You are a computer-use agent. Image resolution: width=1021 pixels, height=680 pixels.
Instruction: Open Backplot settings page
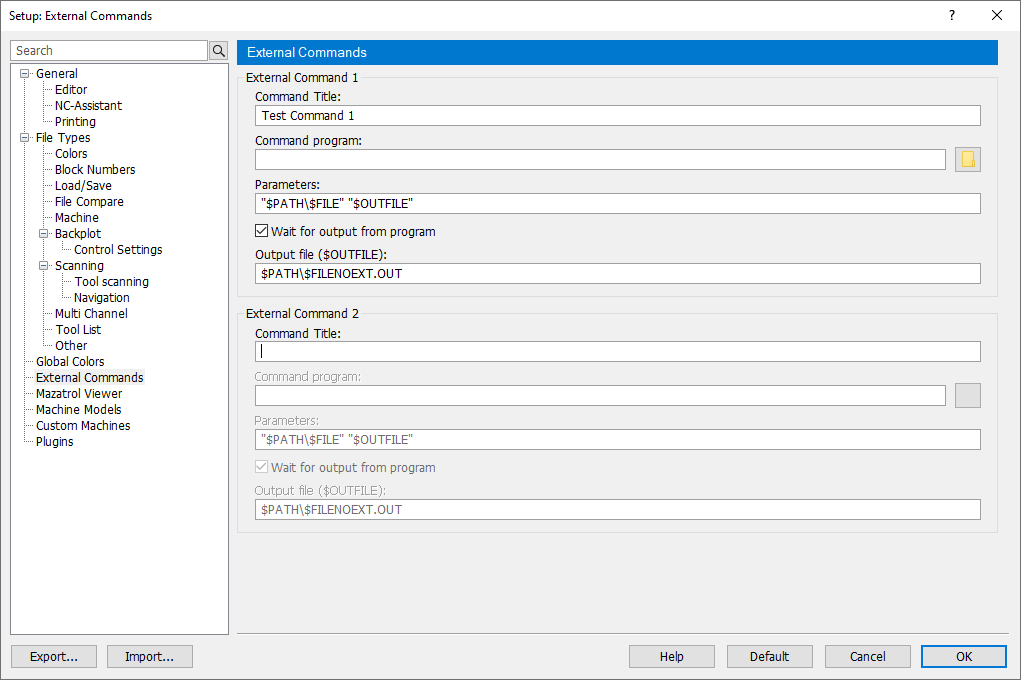77,234
